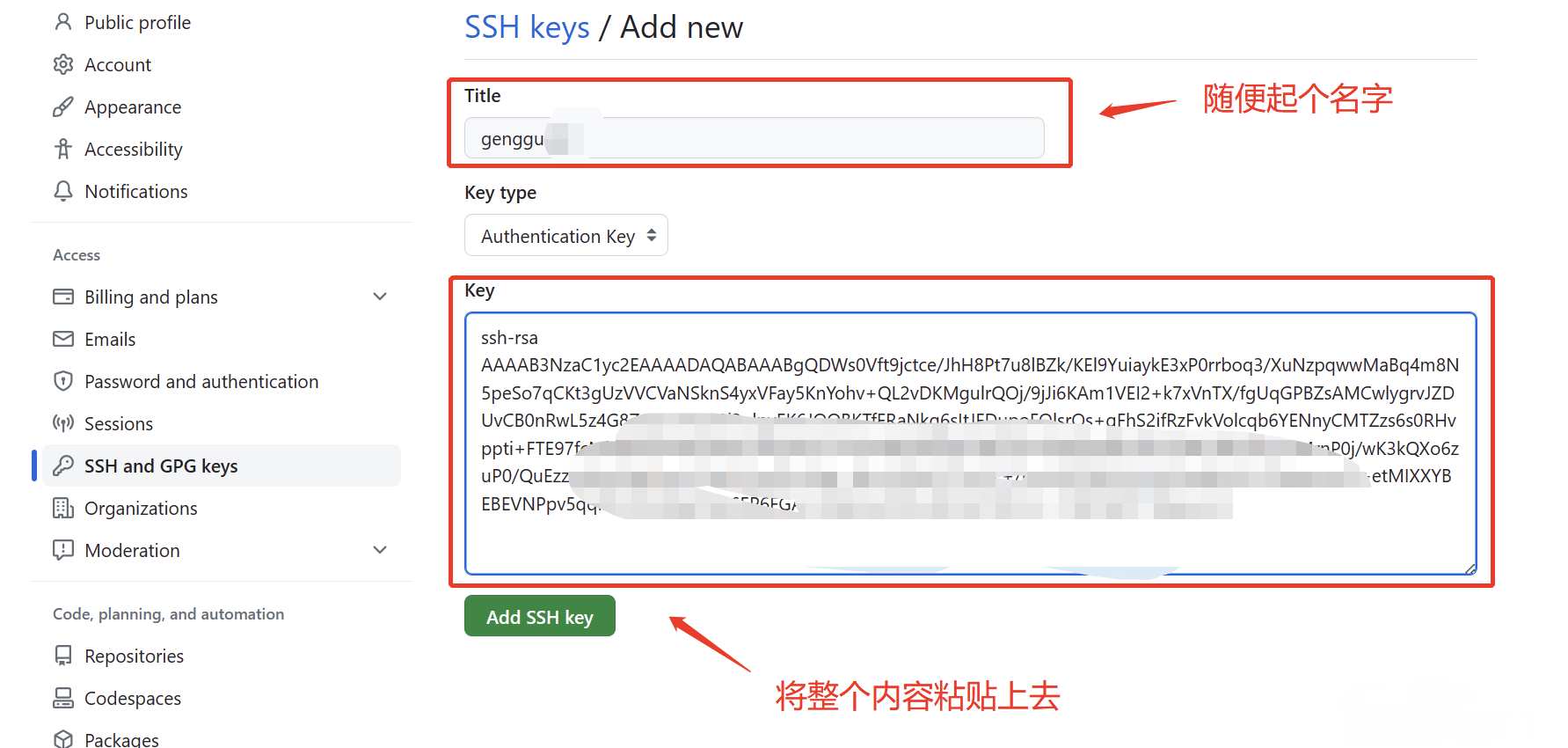Click inside the Key textarea

pyautogui.click(x=971, y=444)
